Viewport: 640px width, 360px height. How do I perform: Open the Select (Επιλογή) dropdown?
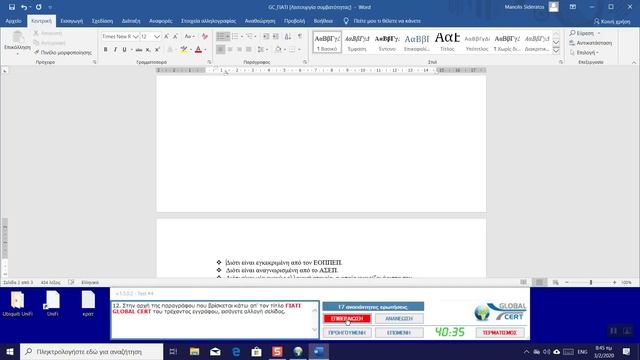pyautogui.click(x=584, y=53)
